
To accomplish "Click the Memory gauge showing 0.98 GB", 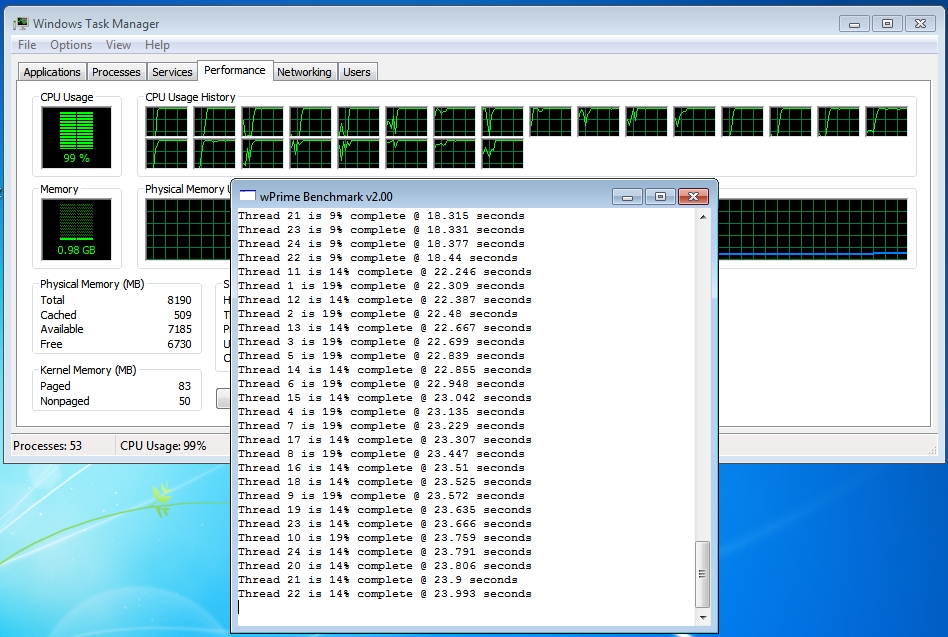I will click(77, 229).
